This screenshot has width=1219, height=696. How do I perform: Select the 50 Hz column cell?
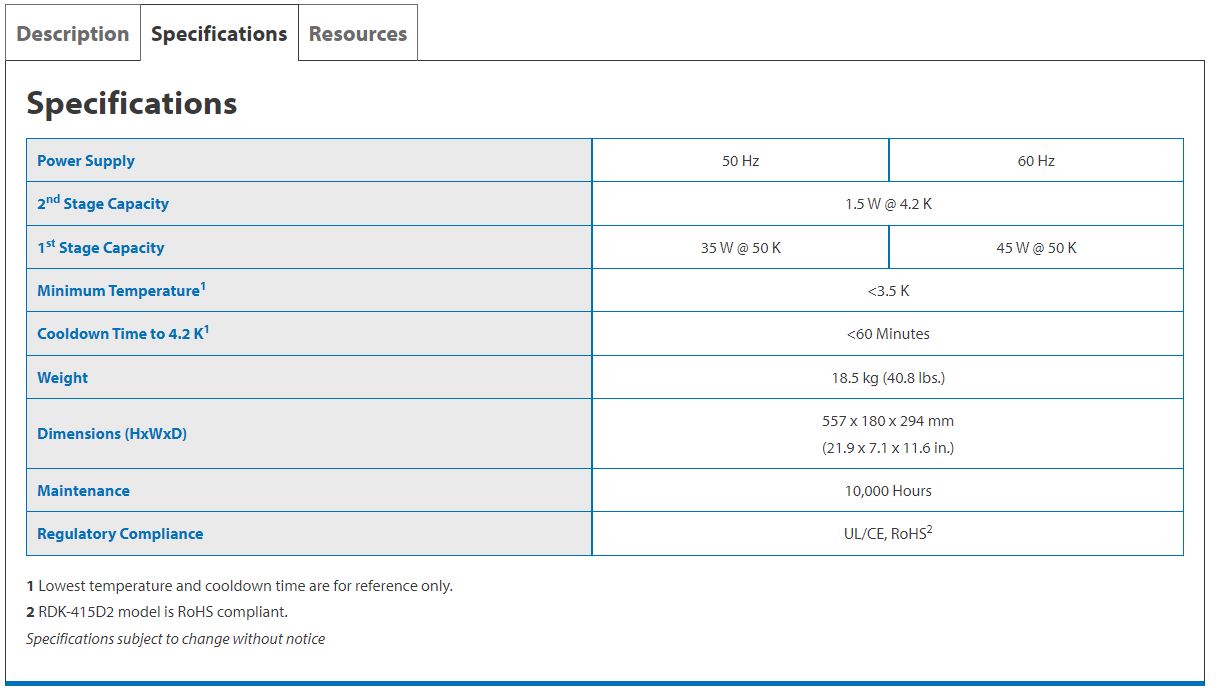[x=740, y=161]
